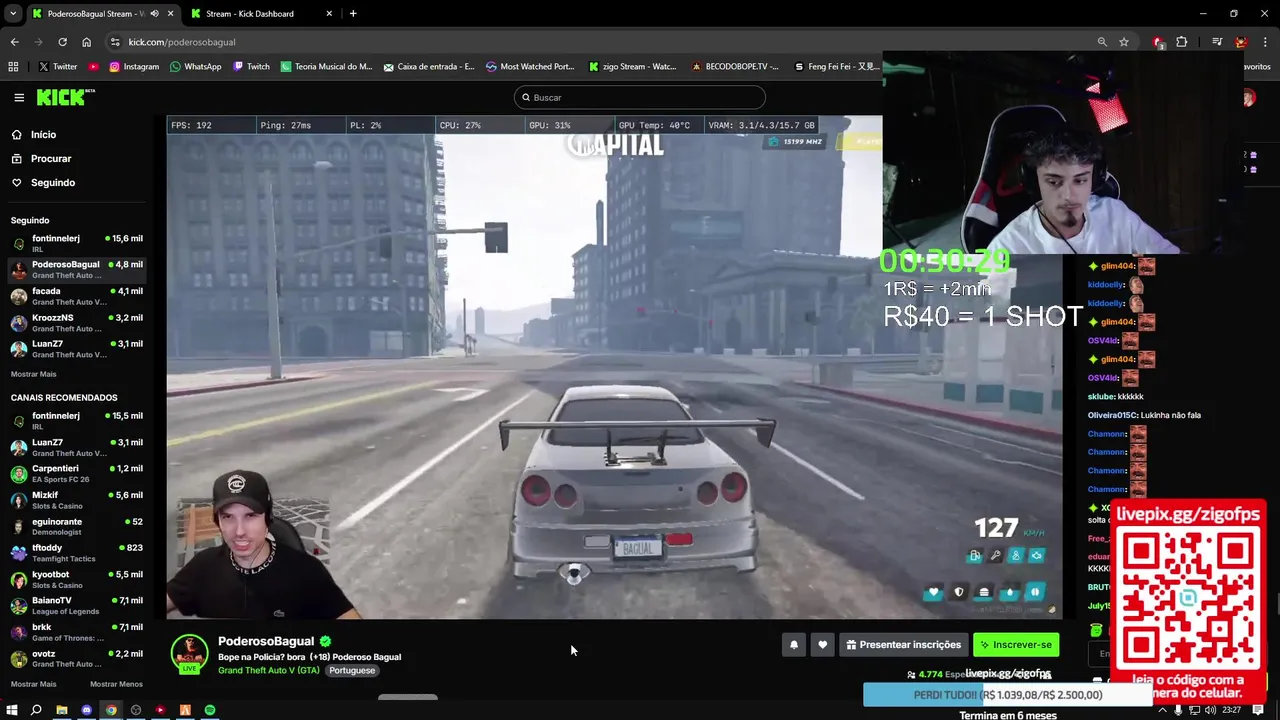Open Início in the Kick sidebar
Image resolution: width=1280 pixels, height=720 pixels.
43,134
